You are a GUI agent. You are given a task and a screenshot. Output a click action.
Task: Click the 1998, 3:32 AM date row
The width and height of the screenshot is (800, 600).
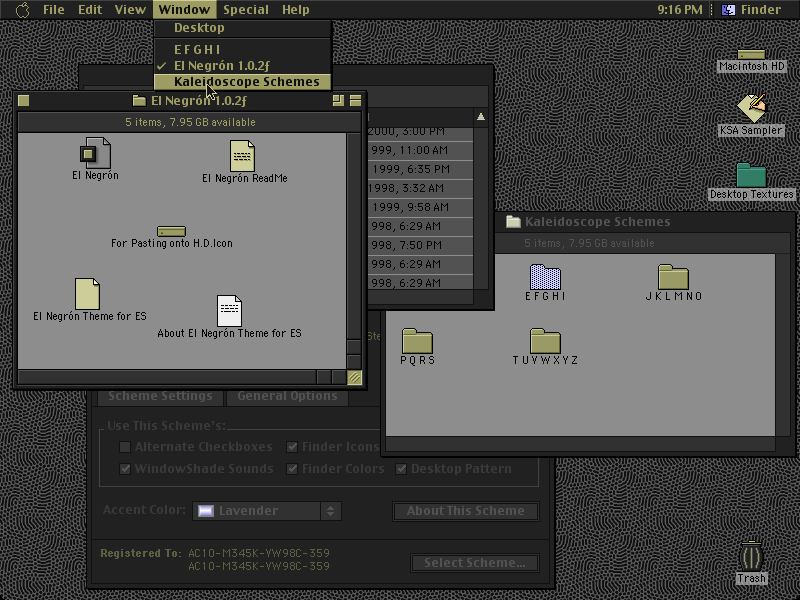(420, 188)
